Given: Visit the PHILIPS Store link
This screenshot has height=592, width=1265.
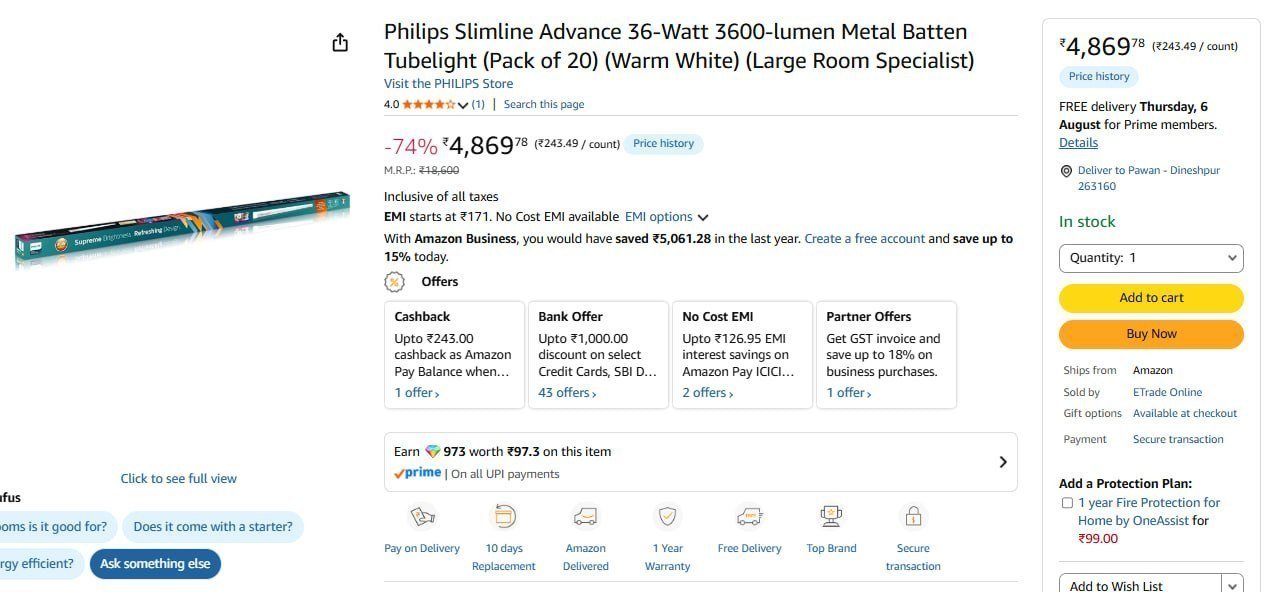Looking at the screenshot, I should 448,84.
